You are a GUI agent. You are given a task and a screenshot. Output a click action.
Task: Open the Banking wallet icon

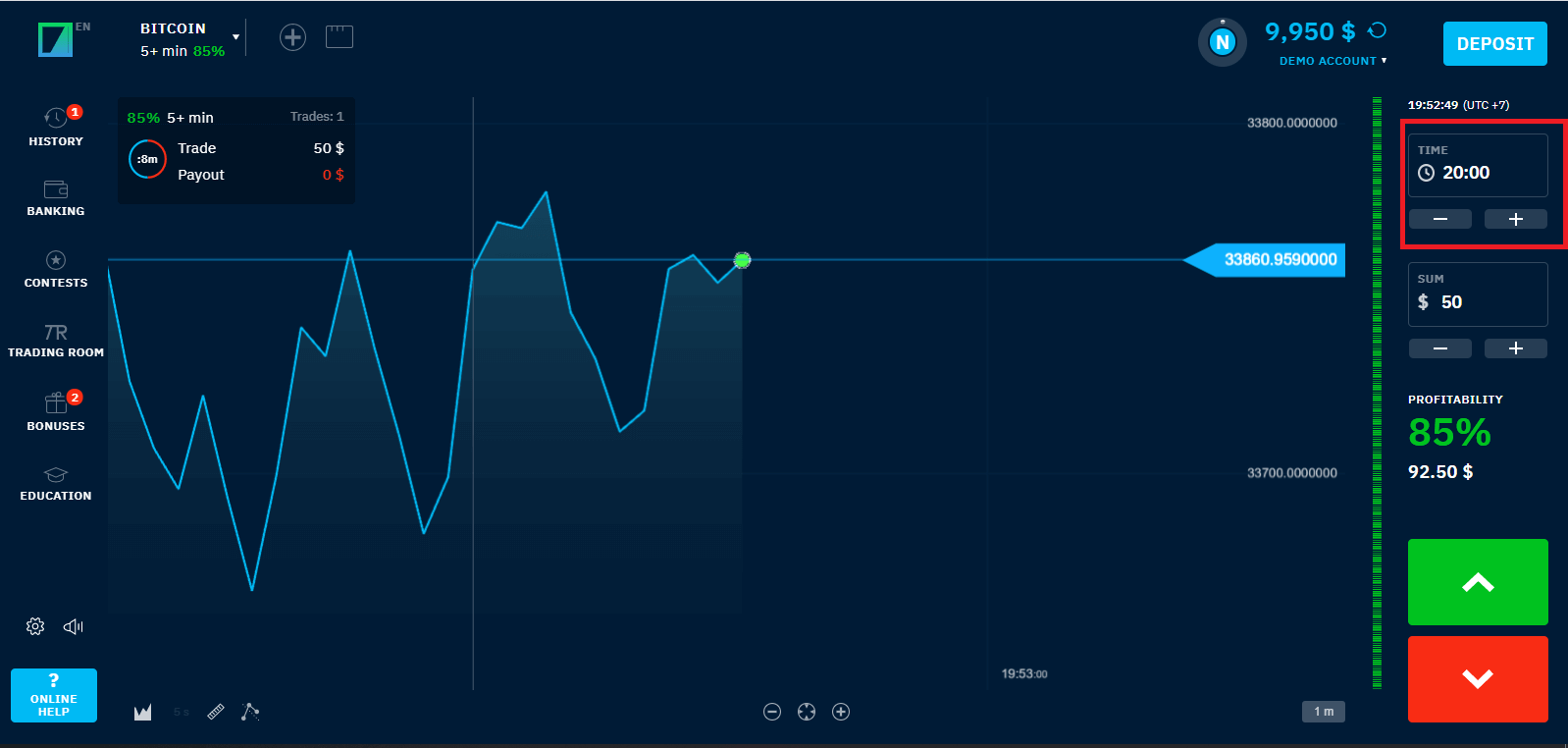tap(55, 190)
